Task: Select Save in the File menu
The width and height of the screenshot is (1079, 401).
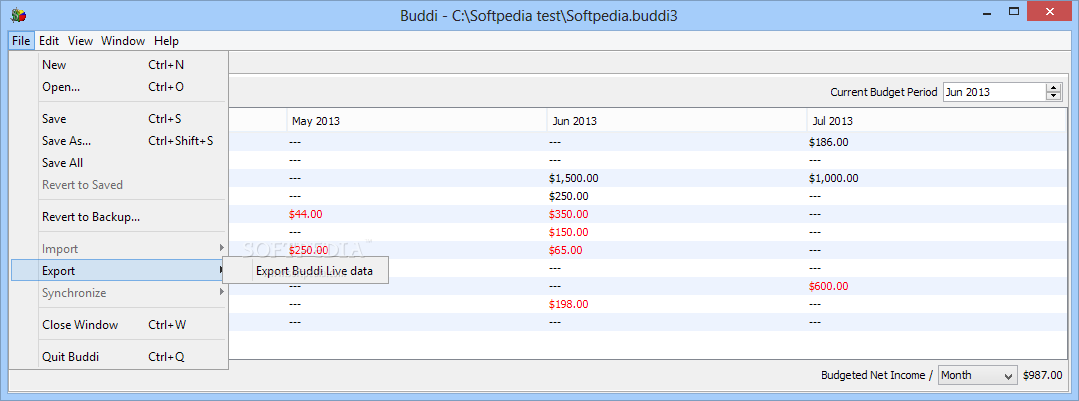Action: pyautogui.click(x=119, y=118)
